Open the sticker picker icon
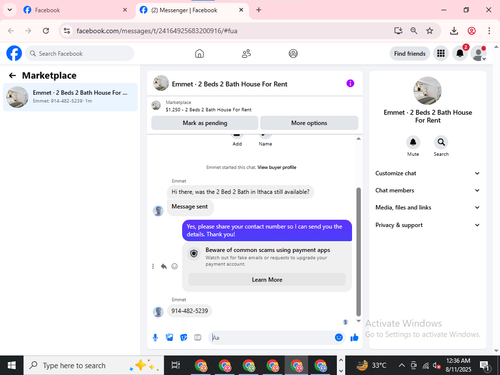The height and width of the screenshot is (375, 500). click(x=184, y=338)
